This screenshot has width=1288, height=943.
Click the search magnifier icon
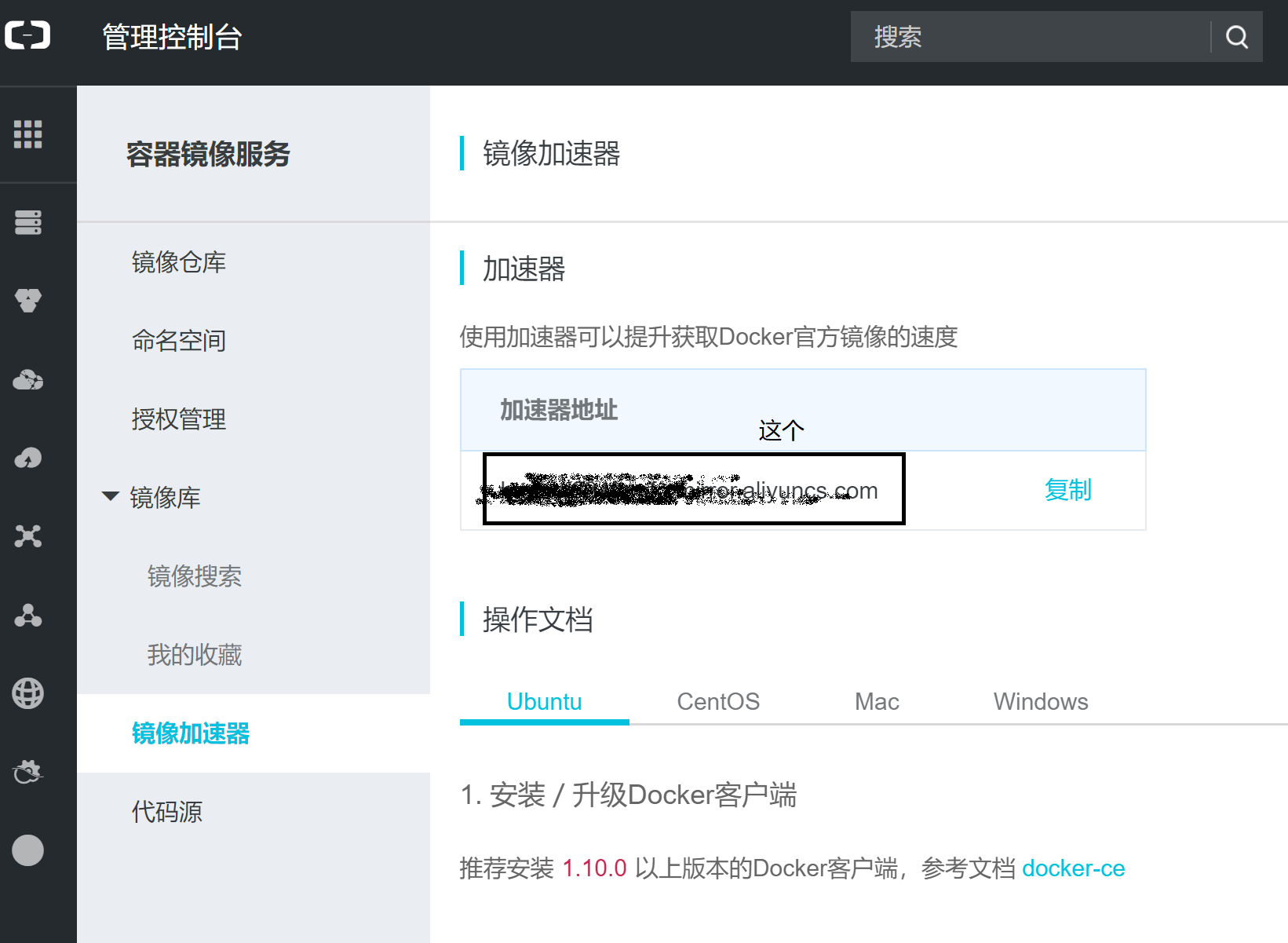(1236, 36)
